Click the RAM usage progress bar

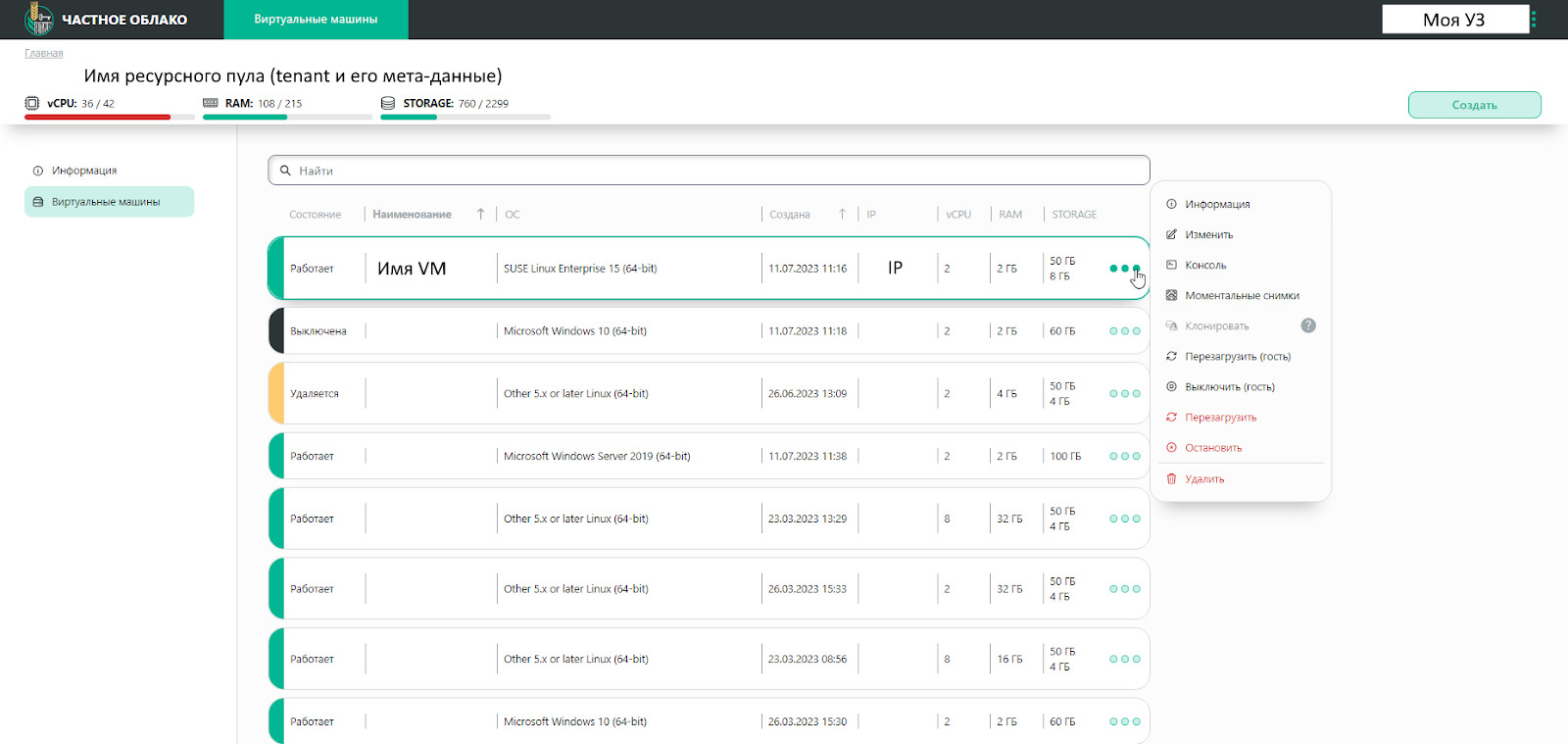288,117
